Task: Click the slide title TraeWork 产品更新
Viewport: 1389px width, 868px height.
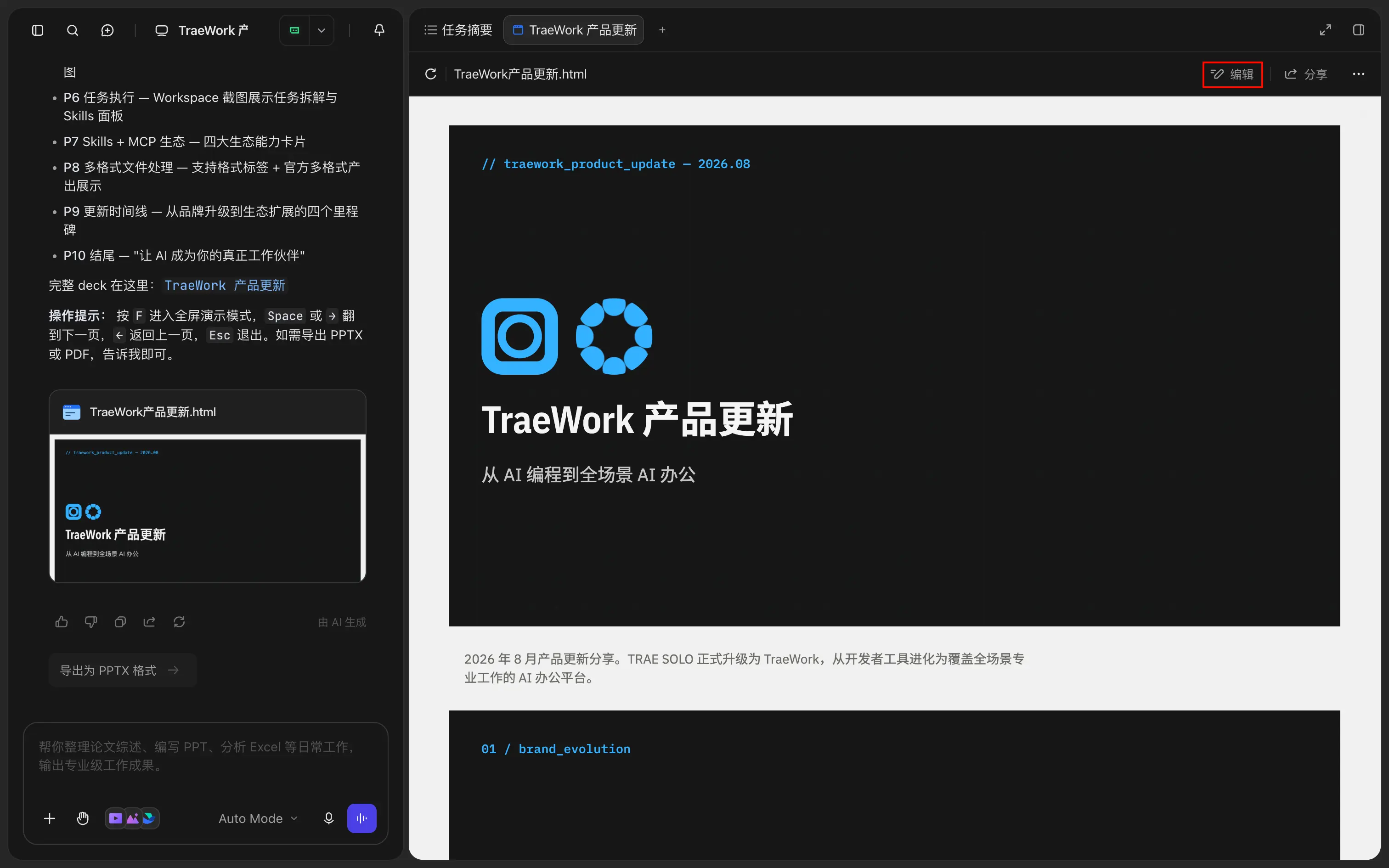Action: click(637, 420)
